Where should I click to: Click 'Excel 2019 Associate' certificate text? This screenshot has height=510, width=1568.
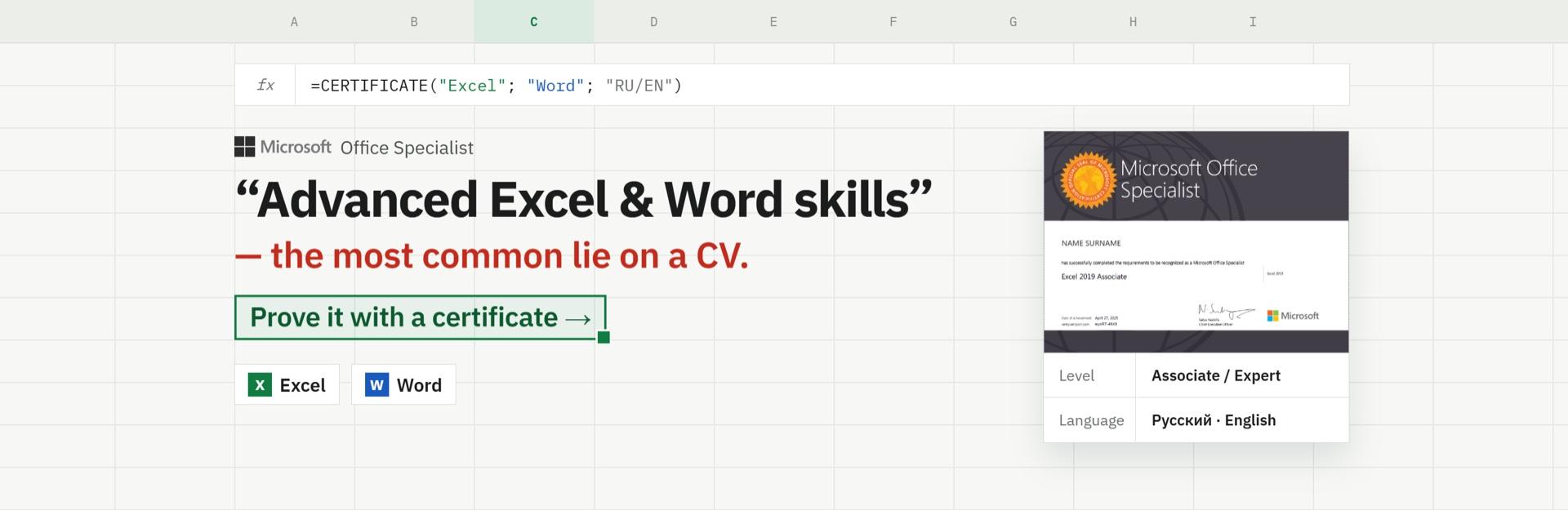pyautogui.click(x=1094, y=277)
